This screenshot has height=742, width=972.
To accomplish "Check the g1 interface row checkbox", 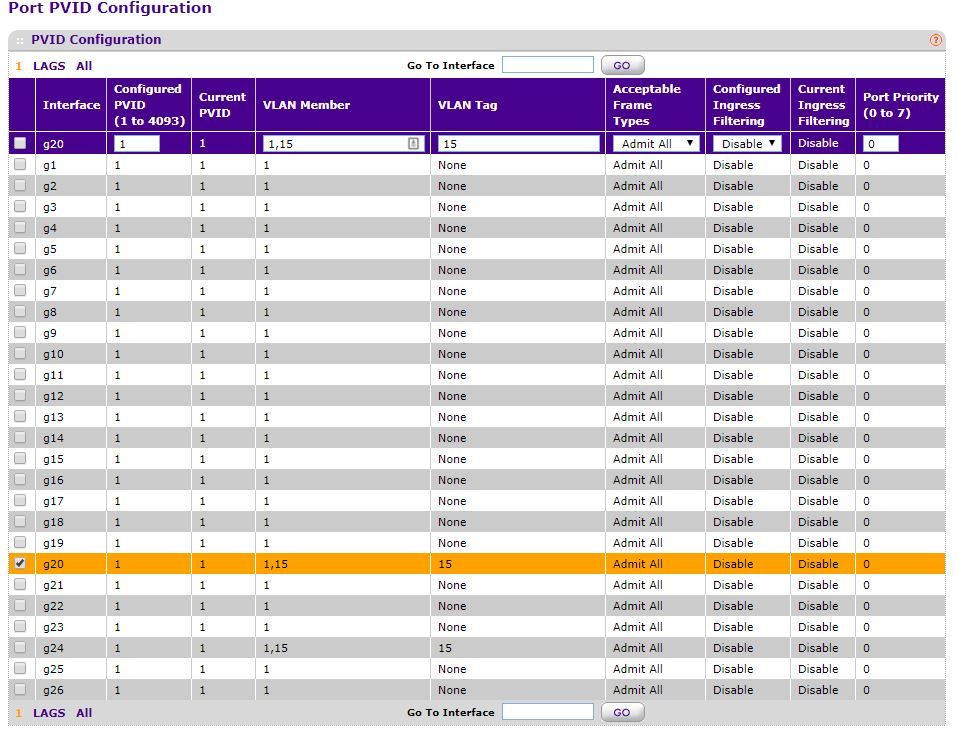I will pyautogui.click(x=20, y=165).
